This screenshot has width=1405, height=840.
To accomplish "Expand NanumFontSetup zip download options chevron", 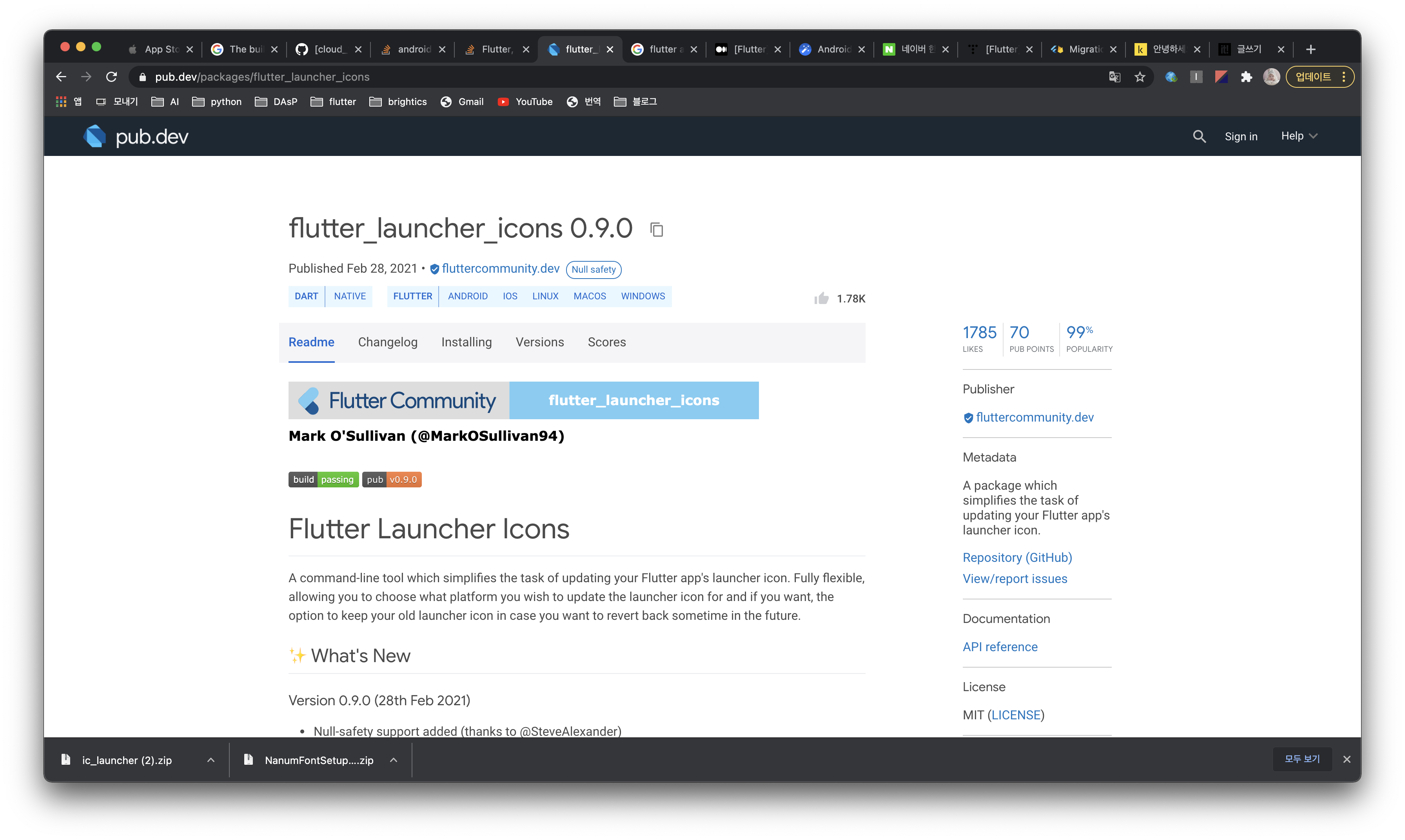I will [x=394, y=760].
